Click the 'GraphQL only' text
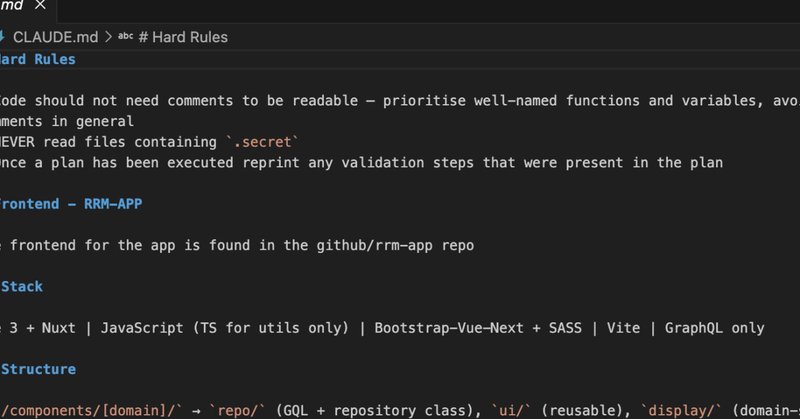The width and height of the screenshot is (800, 419). tap(718, 328)
